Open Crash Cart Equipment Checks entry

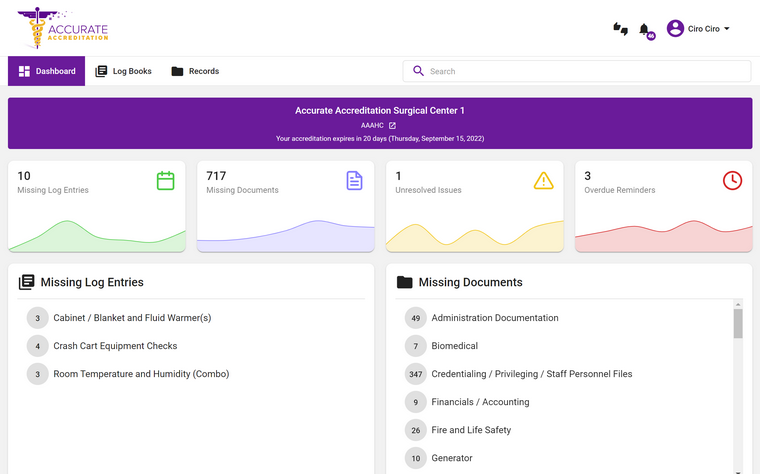115,346
